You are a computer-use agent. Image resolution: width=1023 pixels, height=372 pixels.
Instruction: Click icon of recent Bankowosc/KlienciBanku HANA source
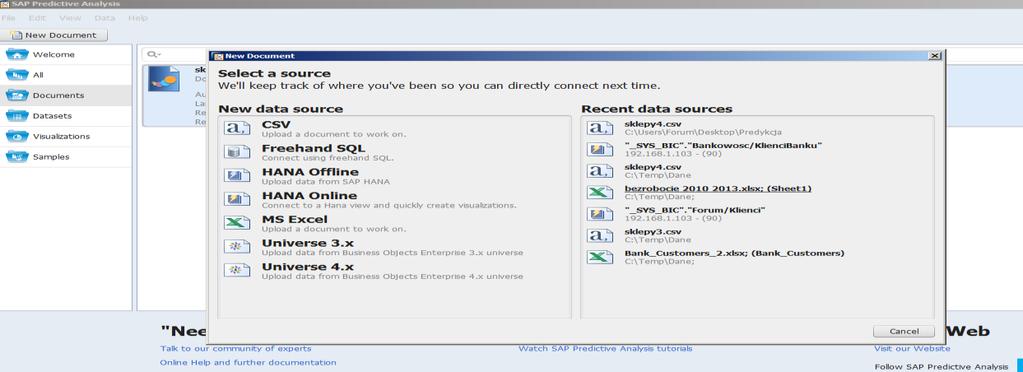[x=600, y=149]
